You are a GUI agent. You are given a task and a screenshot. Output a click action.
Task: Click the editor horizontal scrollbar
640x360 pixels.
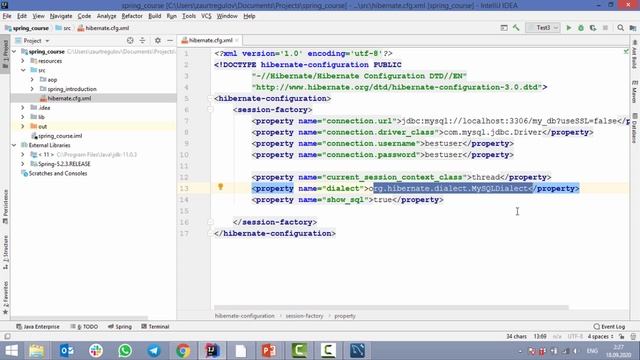click(391, 307)
